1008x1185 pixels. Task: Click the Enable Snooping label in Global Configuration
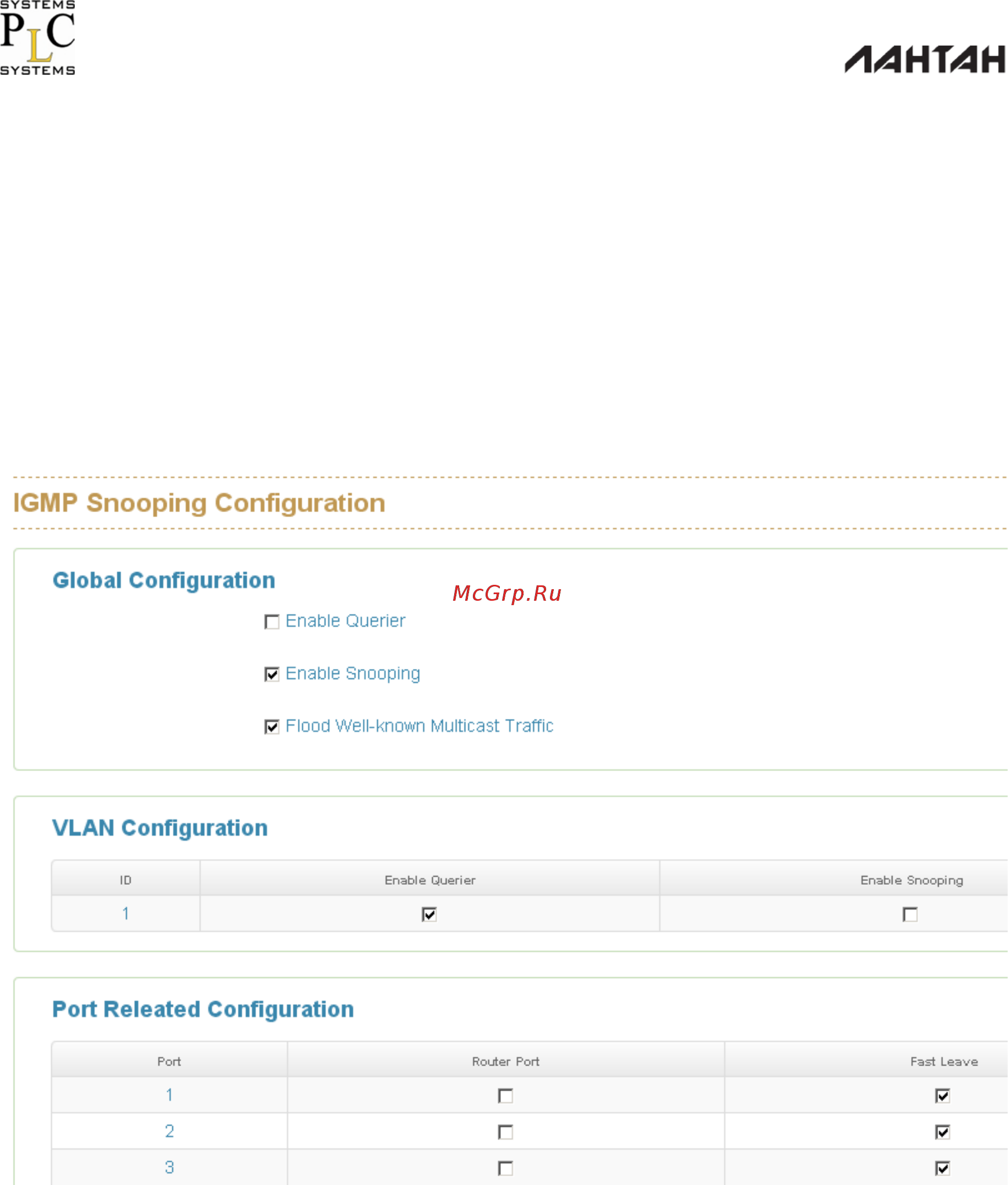tap(352, 673)
